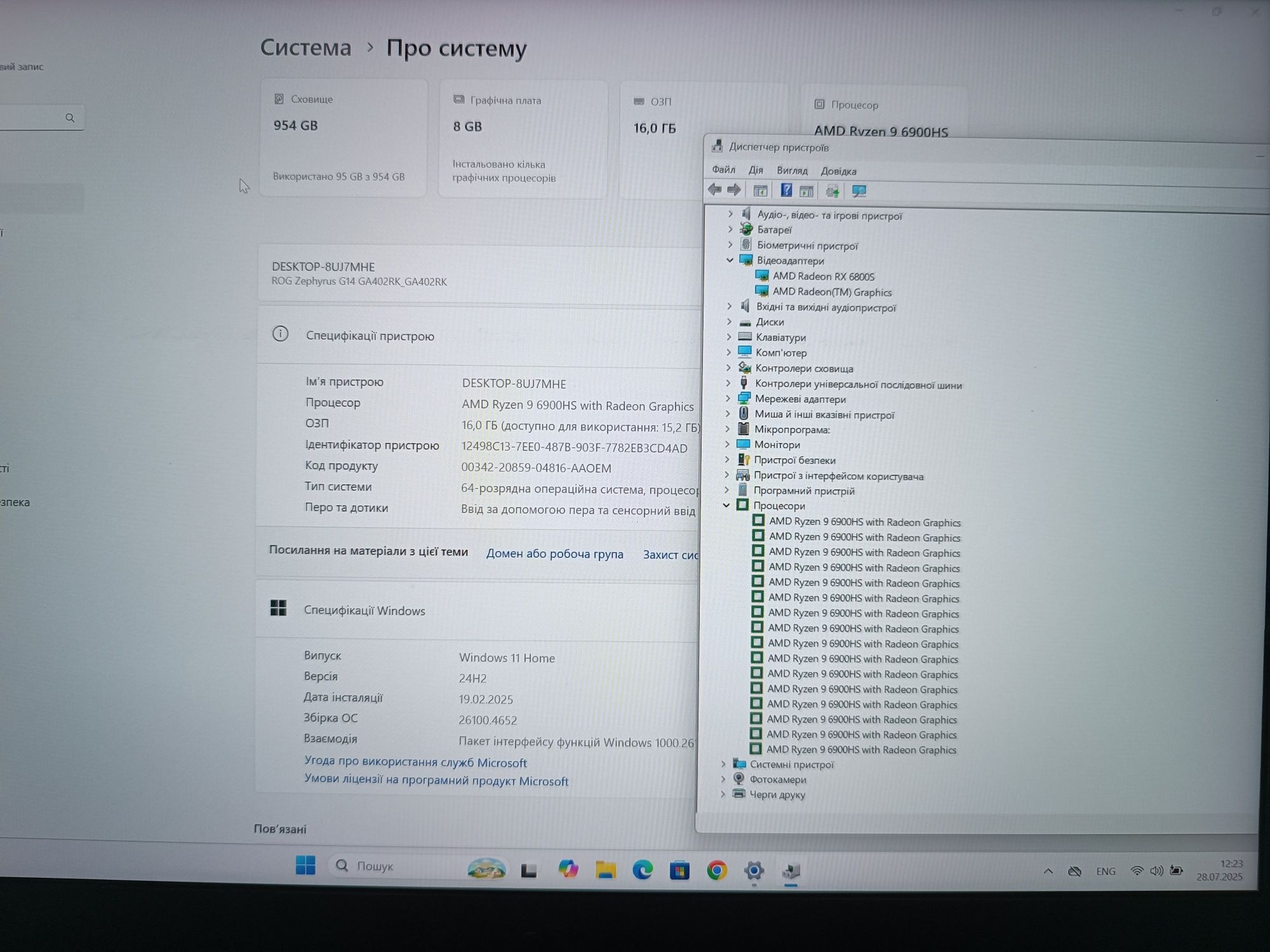The height and width of the screenshot is (952, 1270).
Task: Click the Wi-Fi icon in system tray
Action: pyautogui.click(x=1137, y=871)
